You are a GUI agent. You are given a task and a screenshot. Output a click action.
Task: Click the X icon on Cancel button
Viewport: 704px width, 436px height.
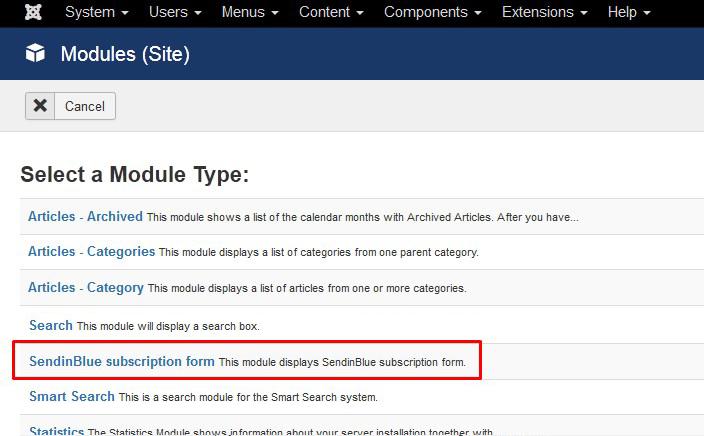pyautogui.click(x=40, y=106)
